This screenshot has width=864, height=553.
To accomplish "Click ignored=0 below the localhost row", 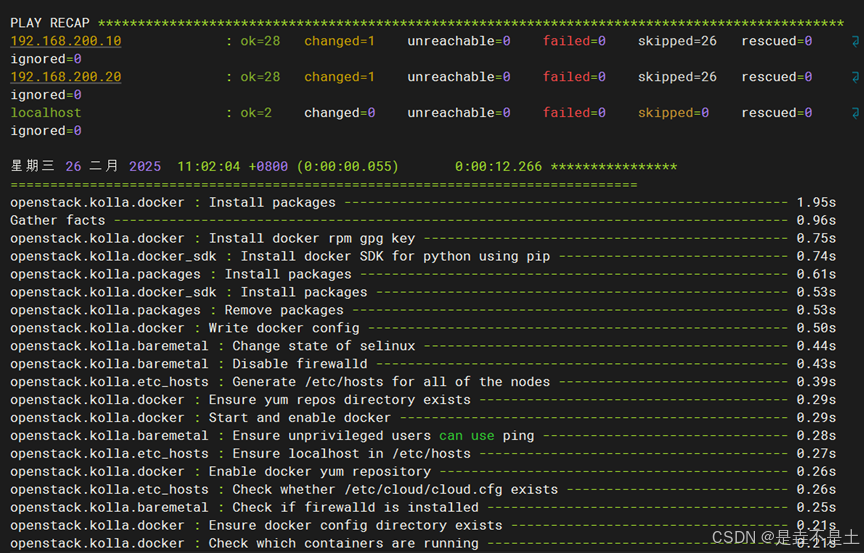I will coord(46,131).
